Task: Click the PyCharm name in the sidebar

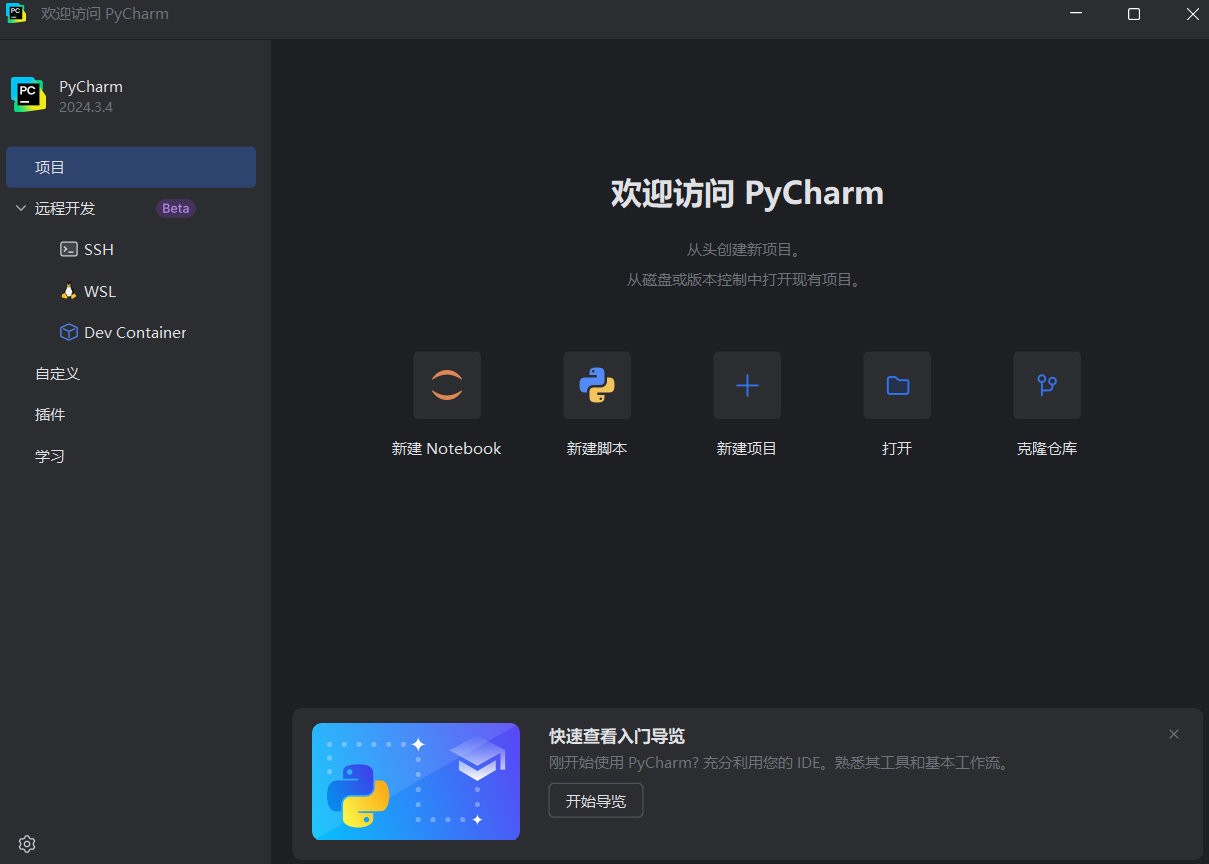Action: [x=91, y=87]
